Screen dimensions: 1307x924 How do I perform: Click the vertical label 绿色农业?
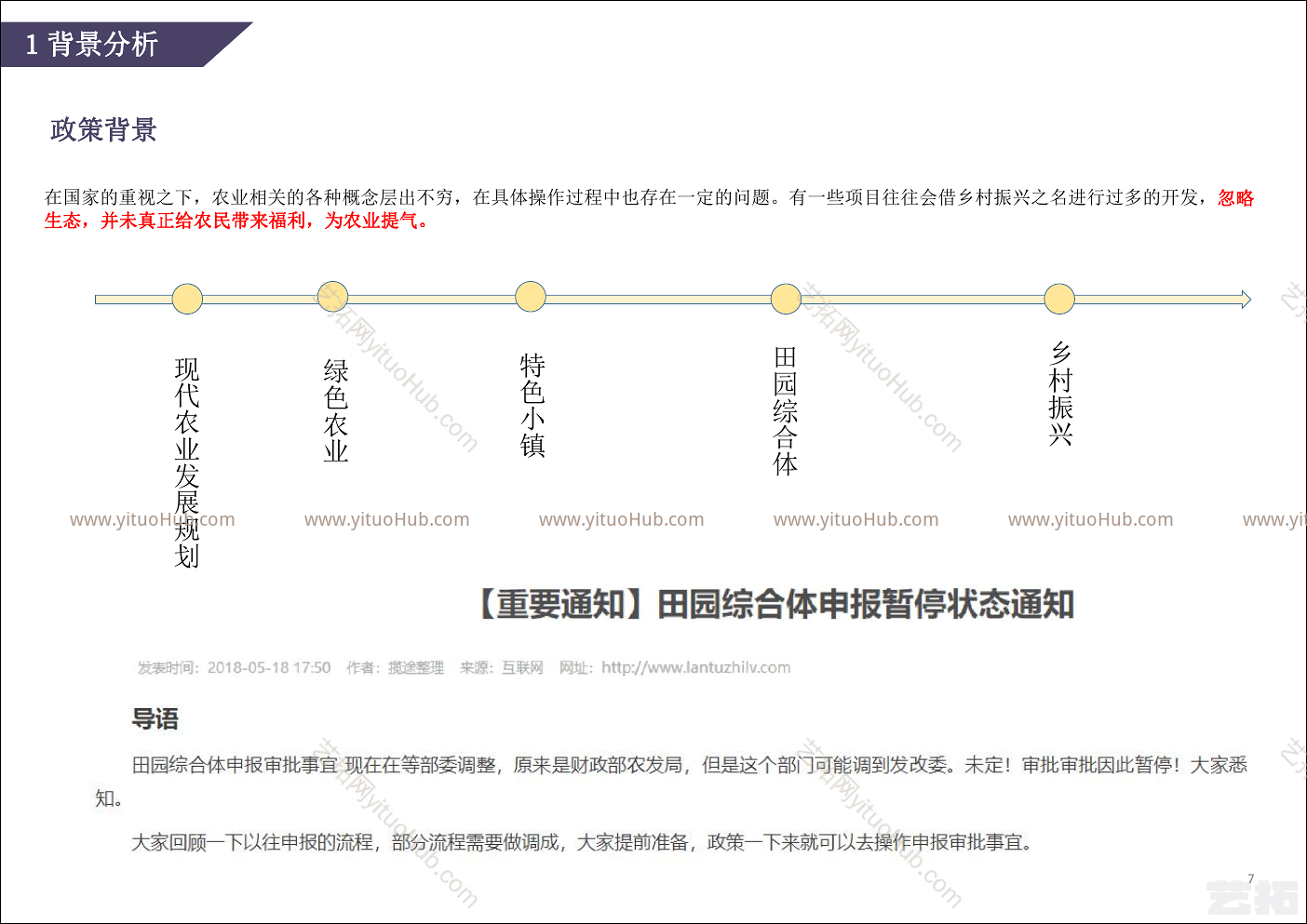336,410
